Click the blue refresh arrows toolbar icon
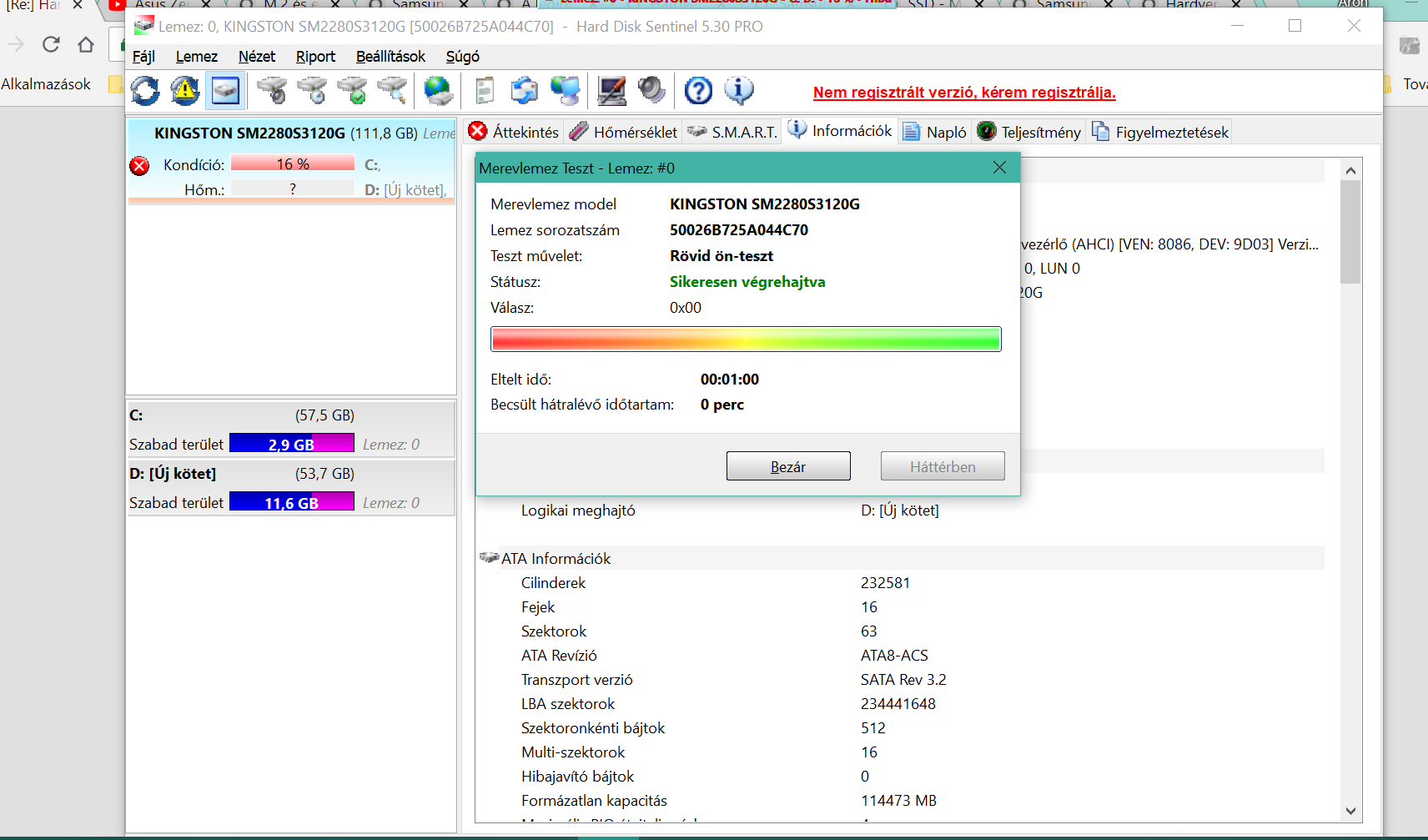 click(145, 90)
